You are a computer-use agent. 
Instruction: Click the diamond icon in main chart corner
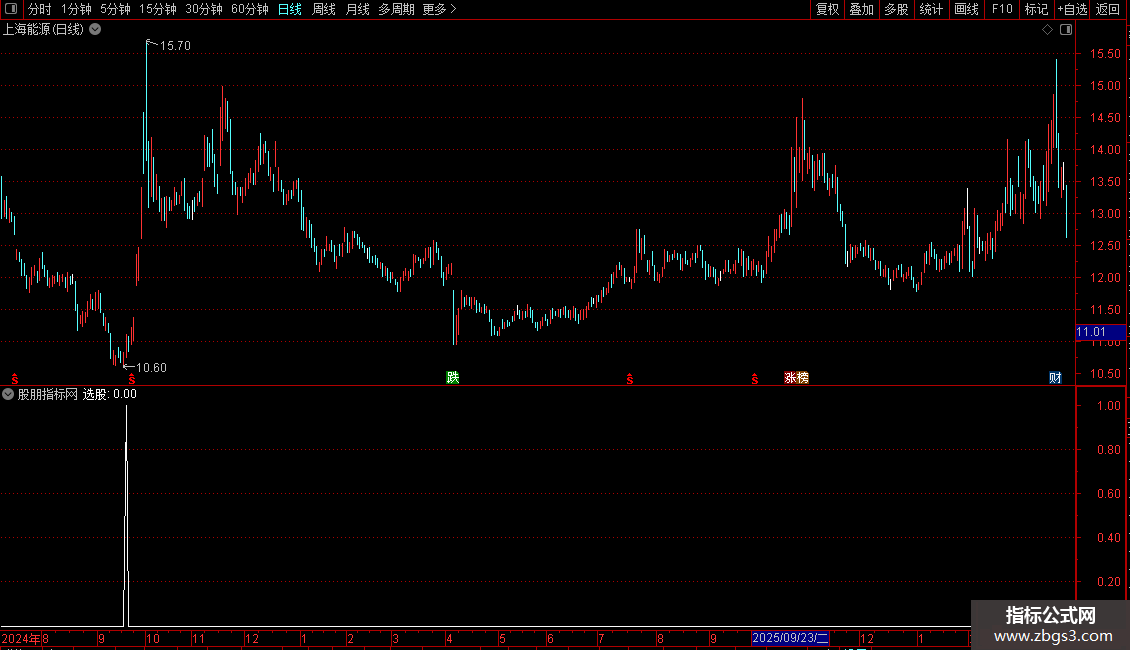(1048, 30)
